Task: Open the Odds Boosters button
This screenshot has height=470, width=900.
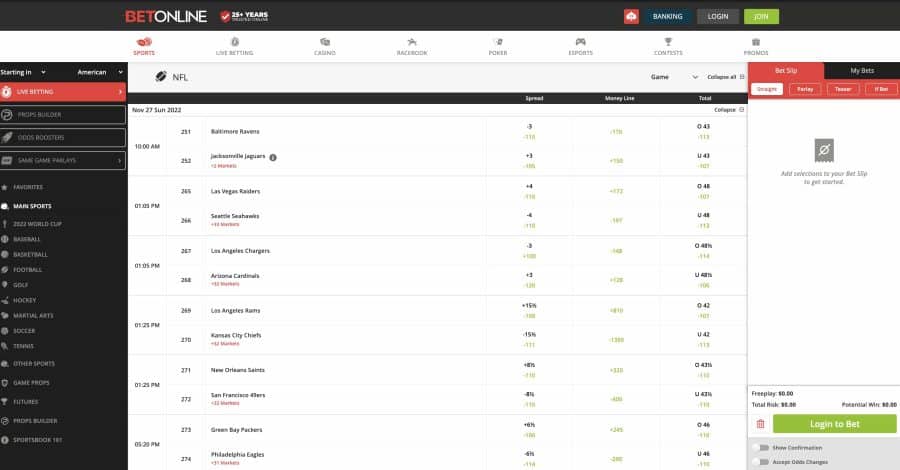Action: coord(63,138)
